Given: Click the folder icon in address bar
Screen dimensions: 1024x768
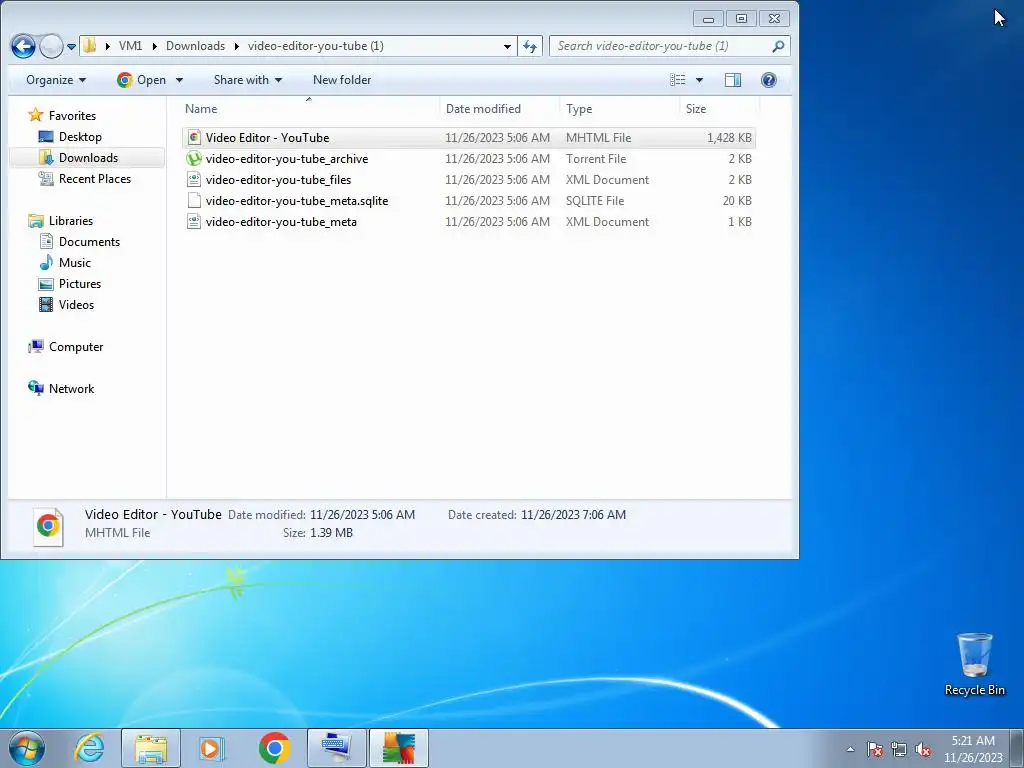Looking at the screenshot, I should (x=90, y=46).
